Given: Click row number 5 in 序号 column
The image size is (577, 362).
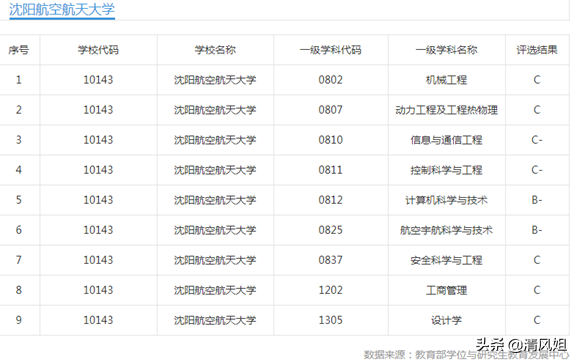Looking at the screenshot, I should coord(19,200).
